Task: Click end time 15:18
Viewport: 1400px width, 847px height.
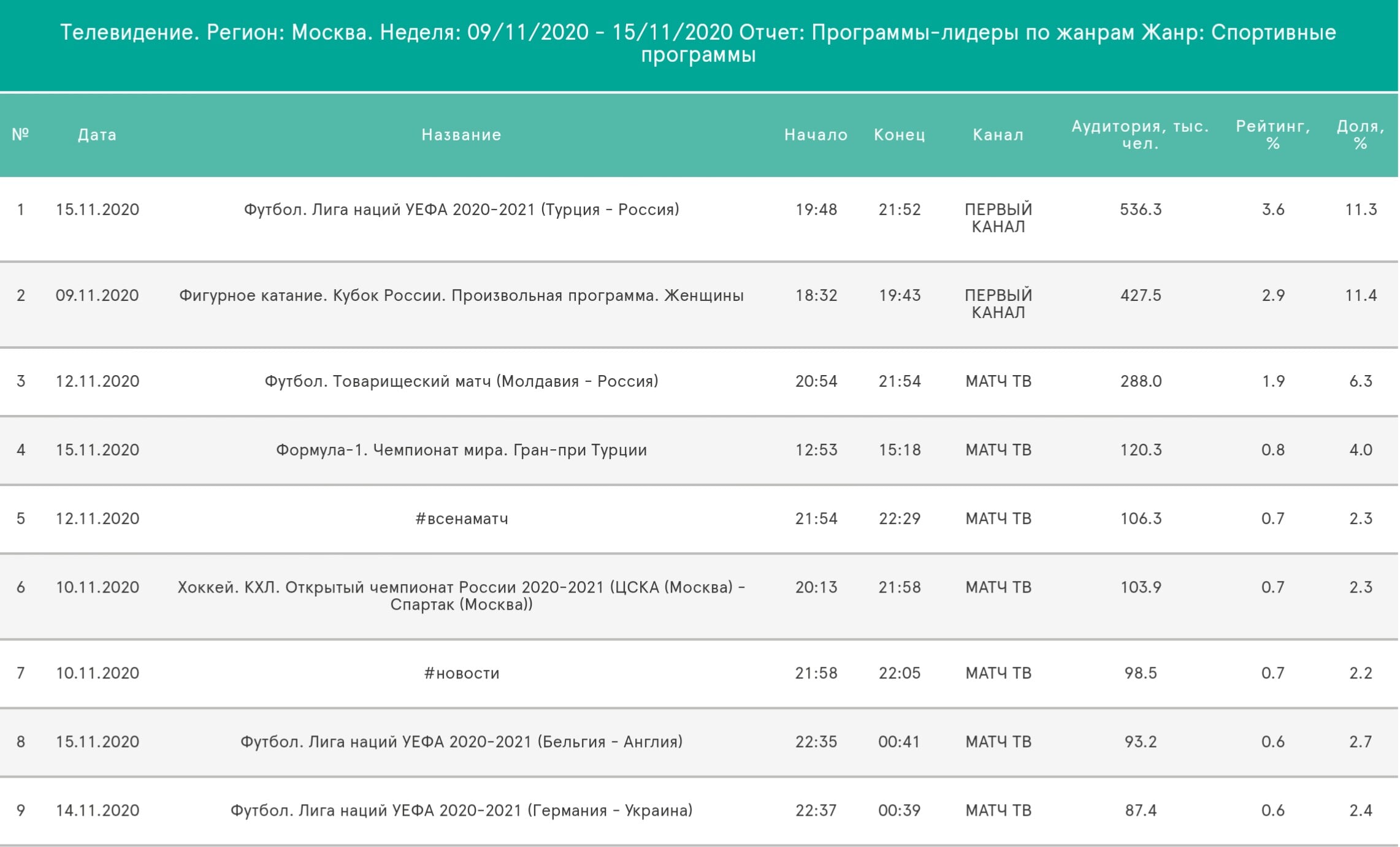Action: pyautogui.click(x=900, y=450)
